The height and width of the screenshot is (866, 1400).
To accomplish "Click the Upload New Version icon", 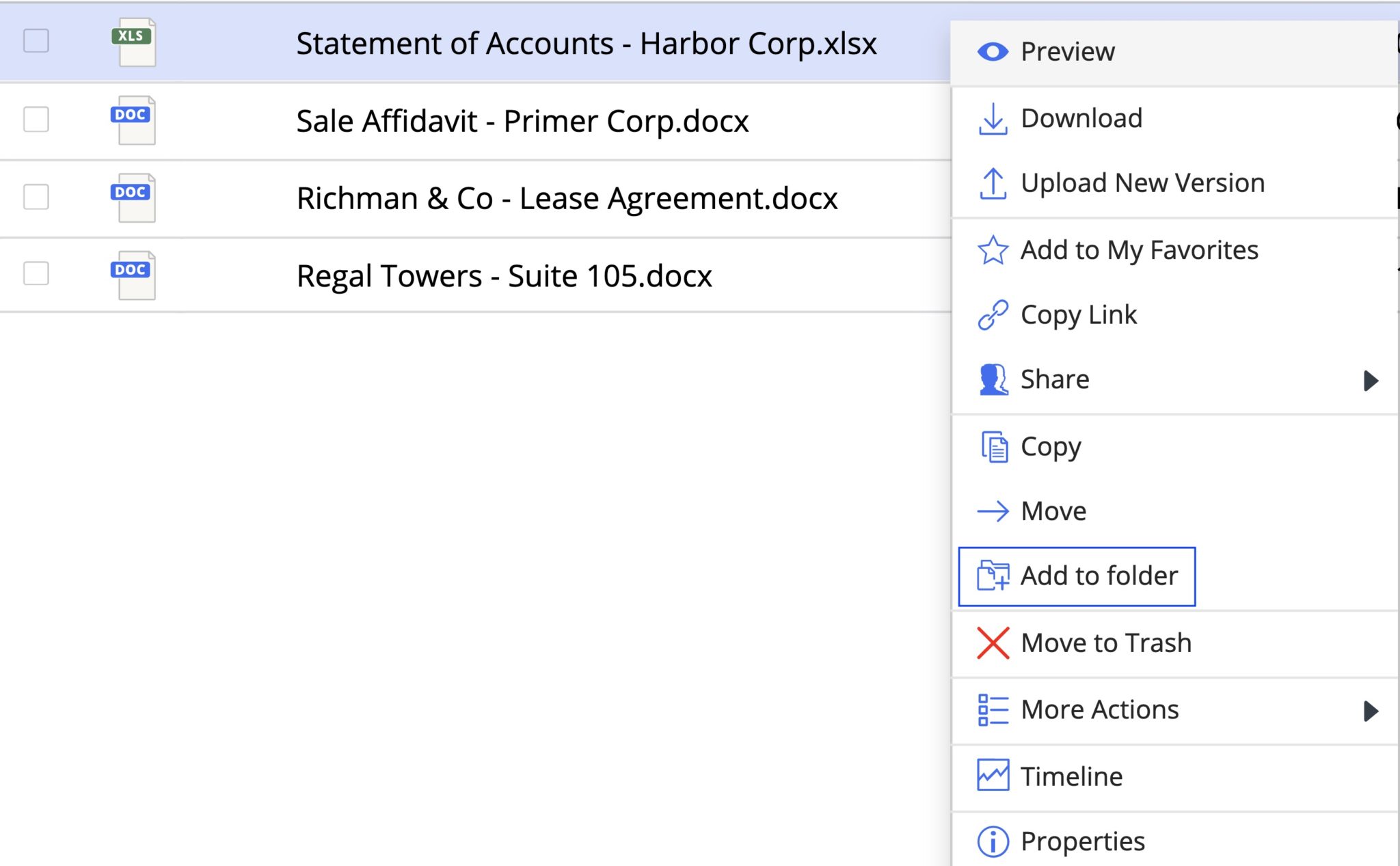I will pyautogui.click(x=993, y=182).
